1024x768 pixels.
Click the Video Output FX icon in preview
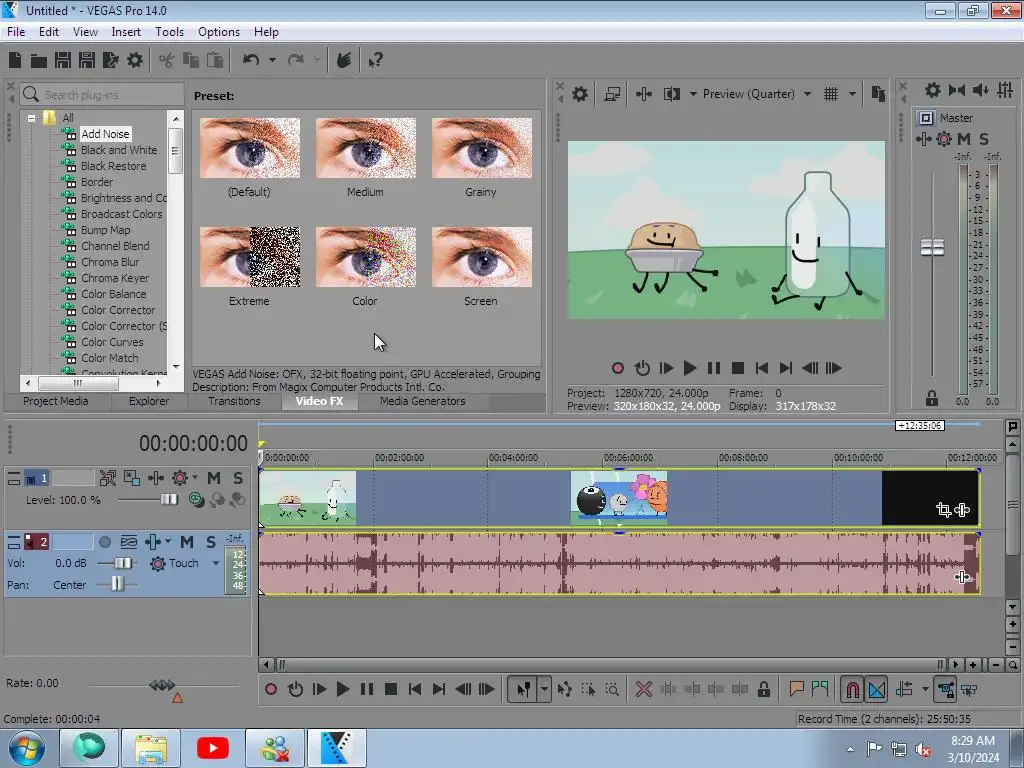[x=643, y=94]
